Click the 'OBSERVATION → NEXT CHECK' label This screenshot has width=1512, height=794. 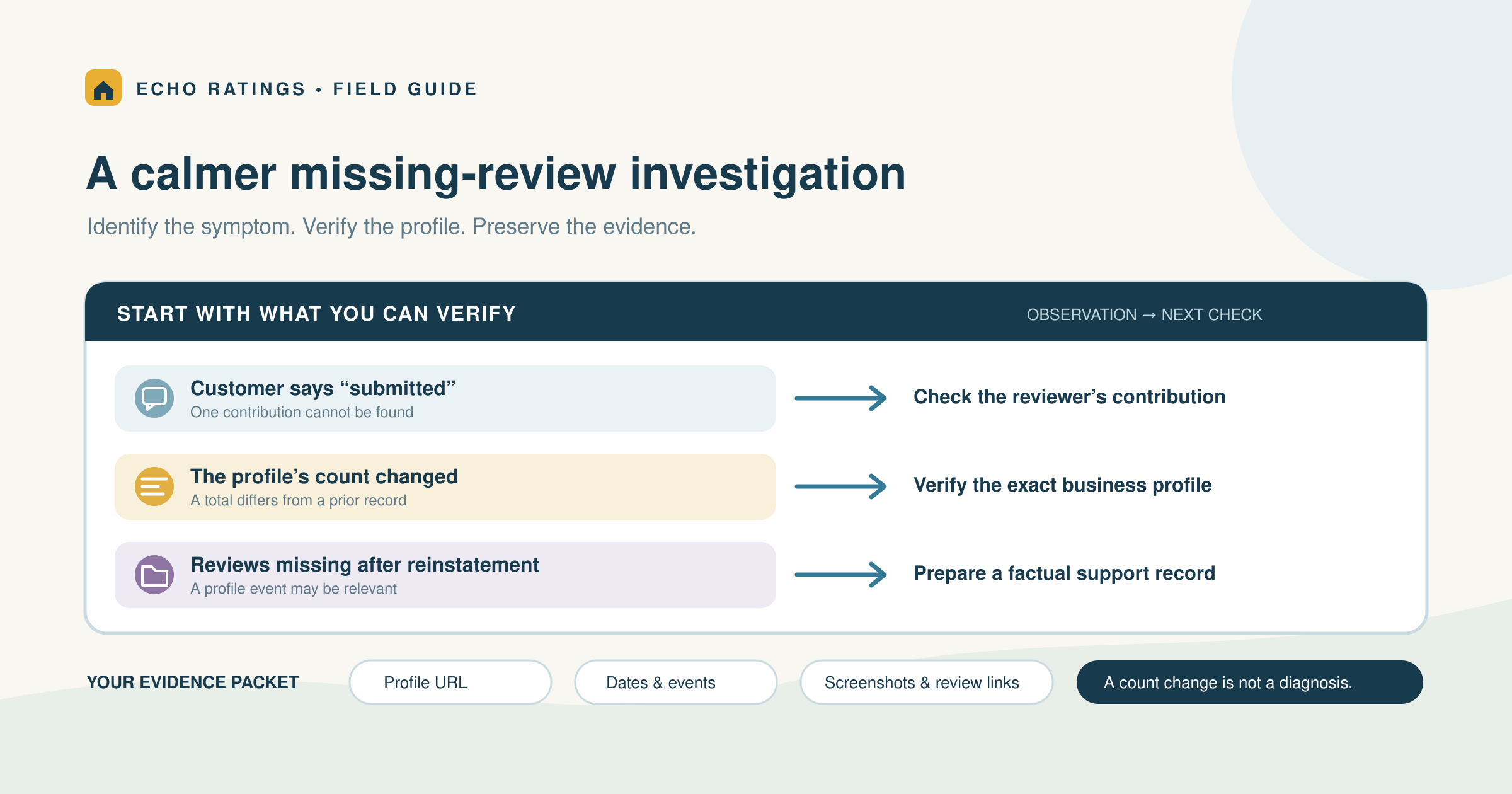[1144, 314]
